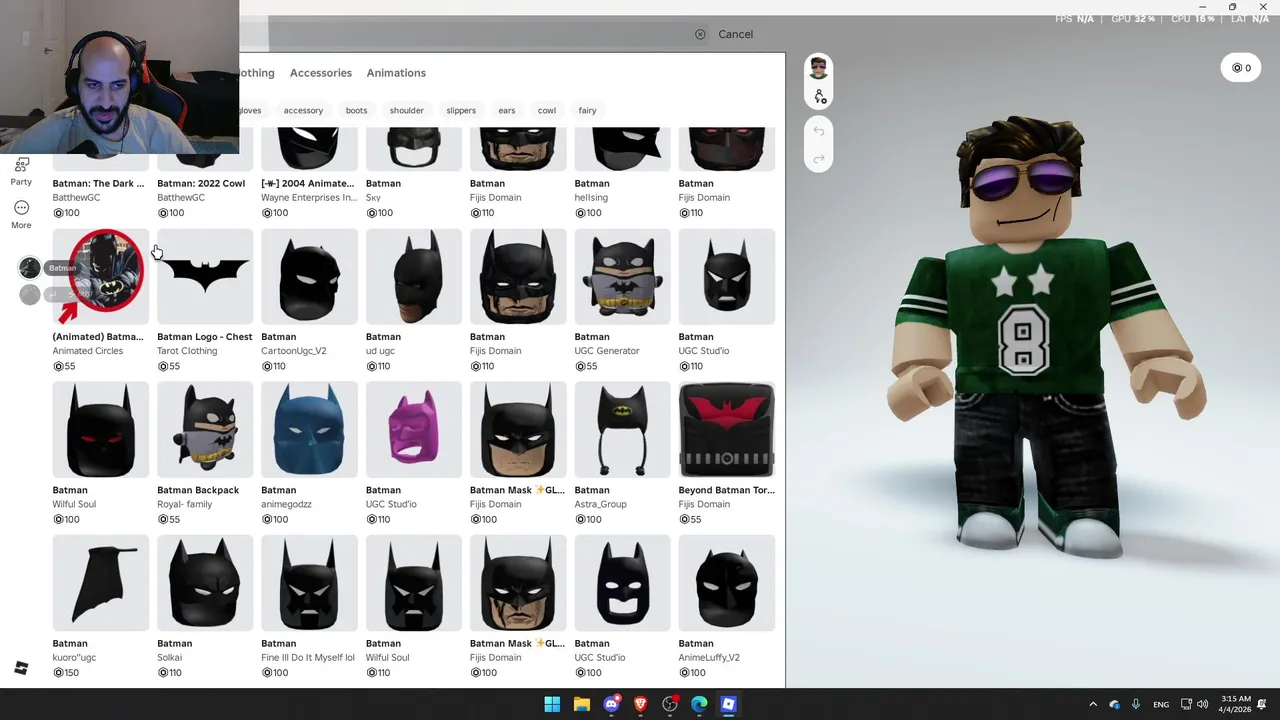Select the Beyond Batman Torso item

[x=727, y=430]
